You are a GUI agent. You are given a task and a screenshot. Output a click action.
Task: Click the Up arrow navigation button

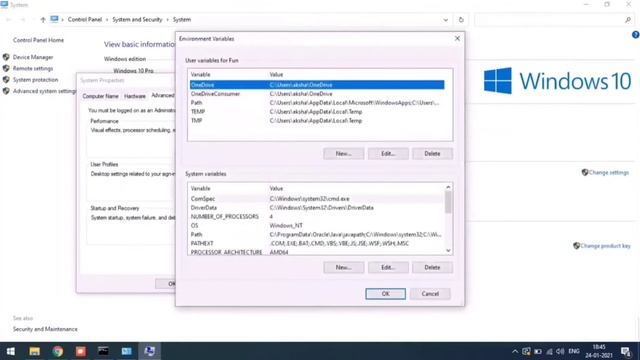43,20
